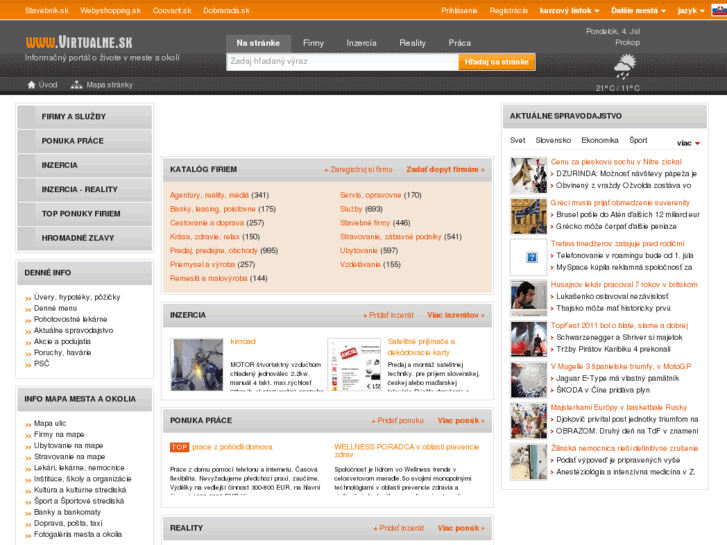Open the PSČ link in Denné info
Viewport: 727px width, 545px height.
point(41,364)
